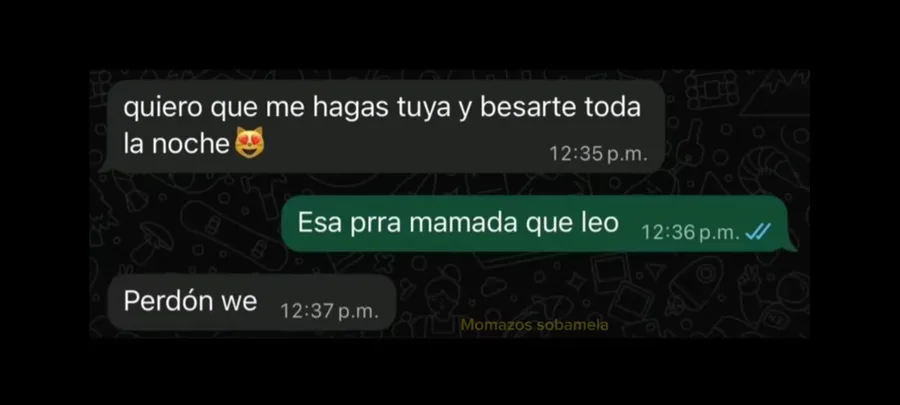This screenshot has width=900, height=405.
Task: Select the green 'Esa prra mamada que leo' bubble
Action: click(538, 223)
